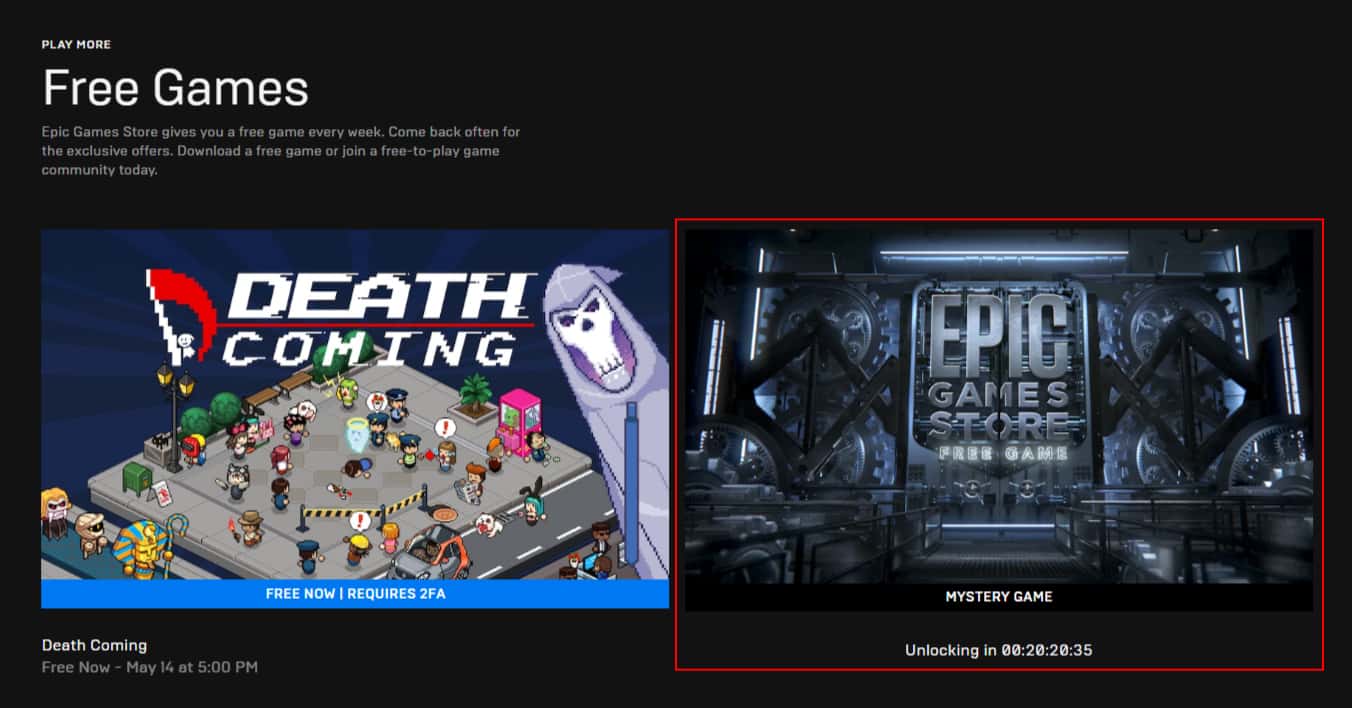The image size is (1352, 708).
Task: Open the Death Coming game artwork
Action: 355,404
